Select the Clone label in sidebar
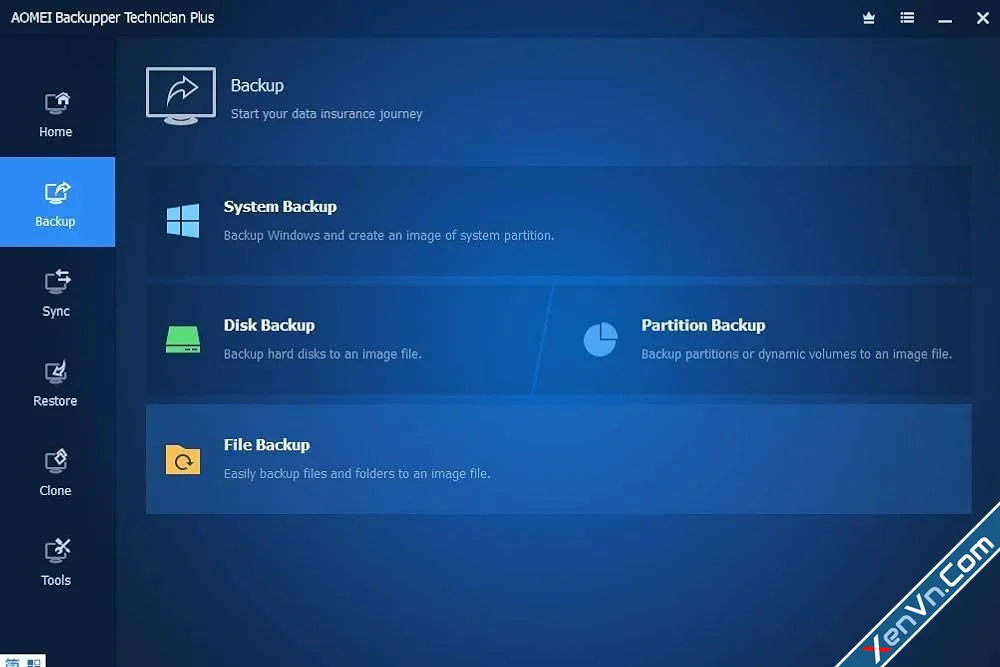1000x667 pixels. (55, 490)
